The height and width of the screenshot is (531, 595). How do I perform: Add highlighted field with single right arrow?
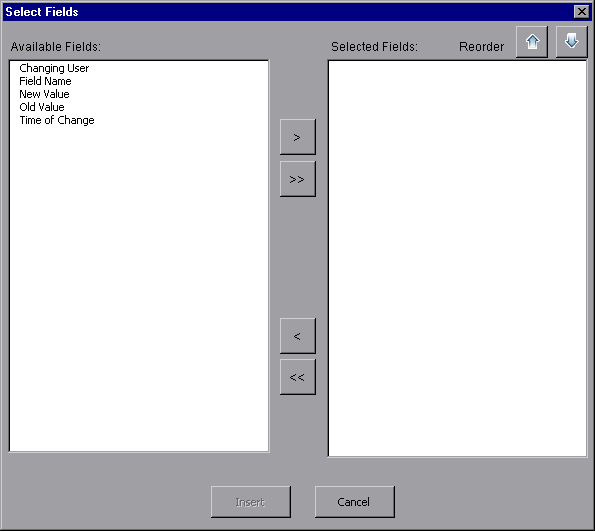[x=298, y=137]
